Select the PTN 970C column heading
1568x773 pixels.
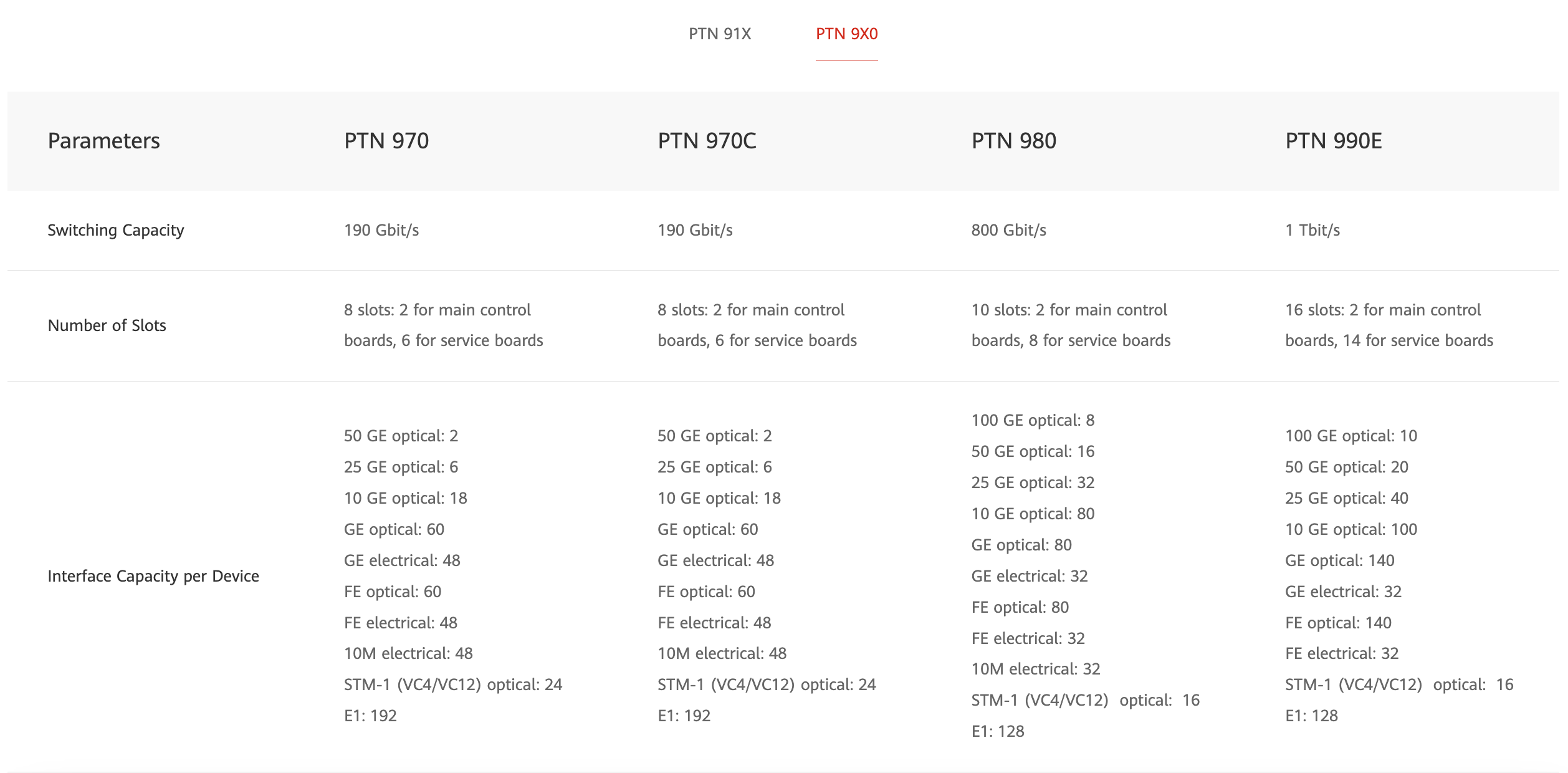point(707,141)
